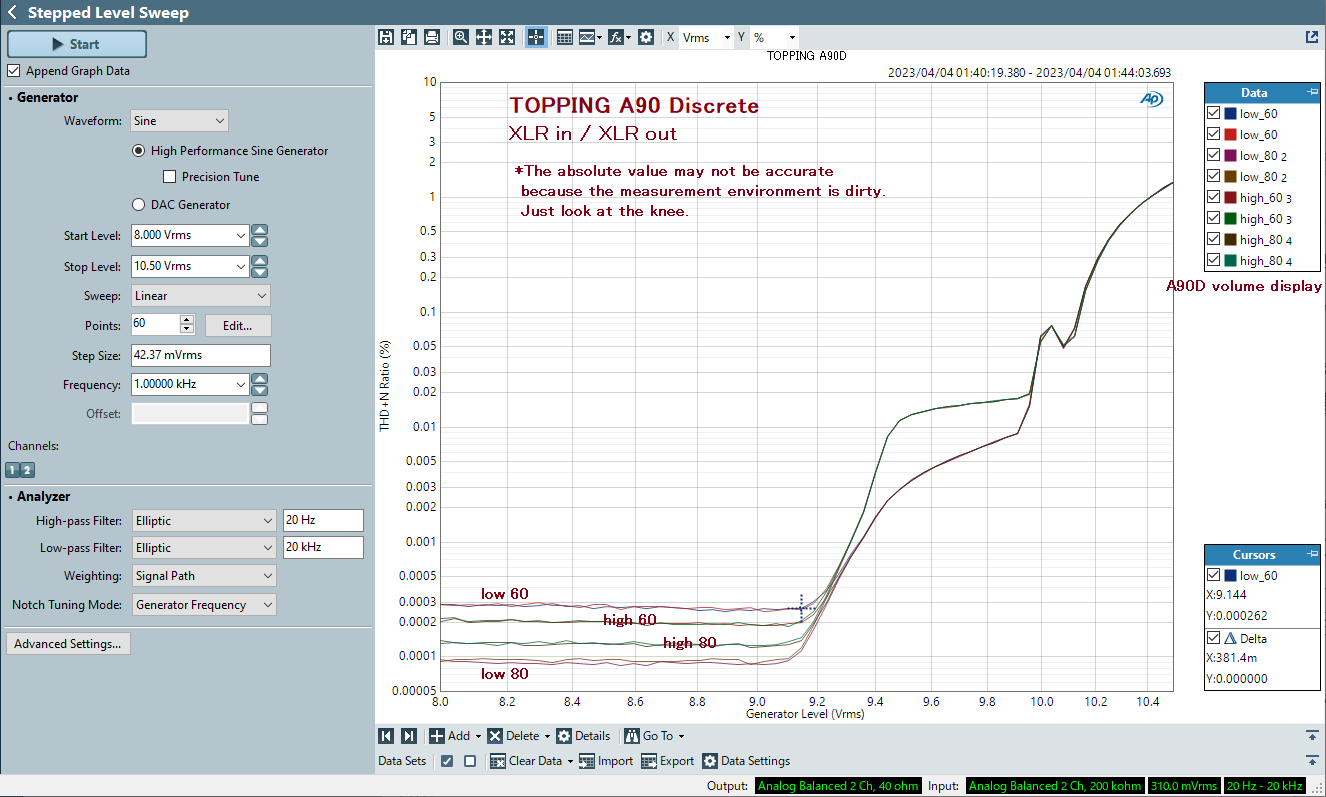Go back using the header arrow
This screenshot has height=797, width=1326.
(12, 13)
